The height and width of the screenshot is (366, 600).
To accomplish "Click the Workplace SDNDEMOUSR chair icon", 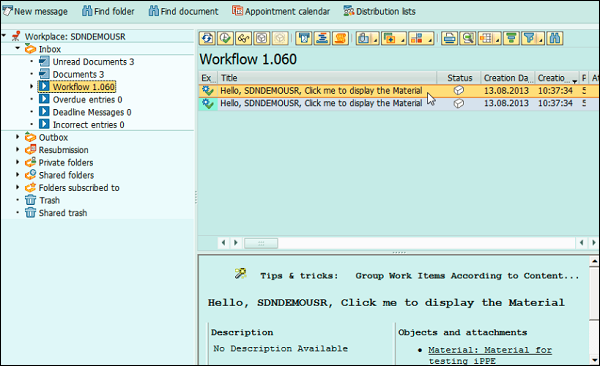I will pos(16,36).
